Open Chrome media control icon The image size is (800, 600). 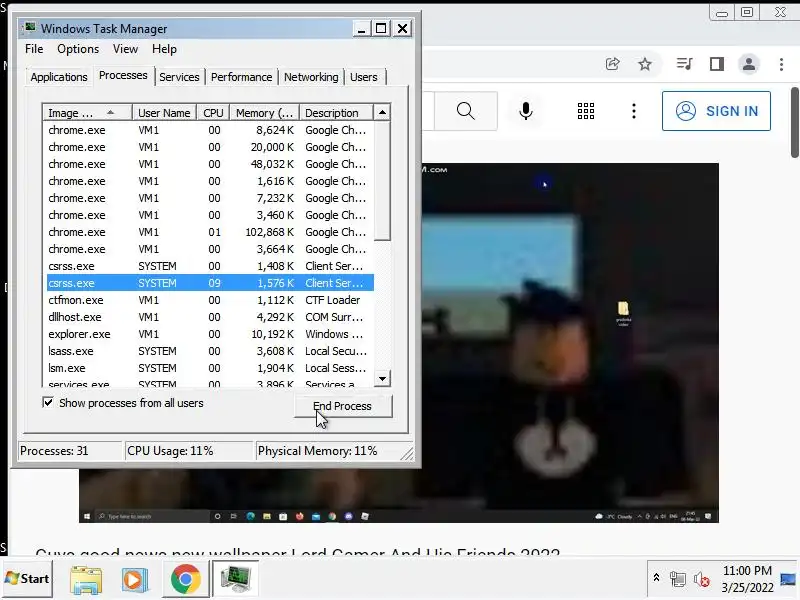tap(684, 64)
